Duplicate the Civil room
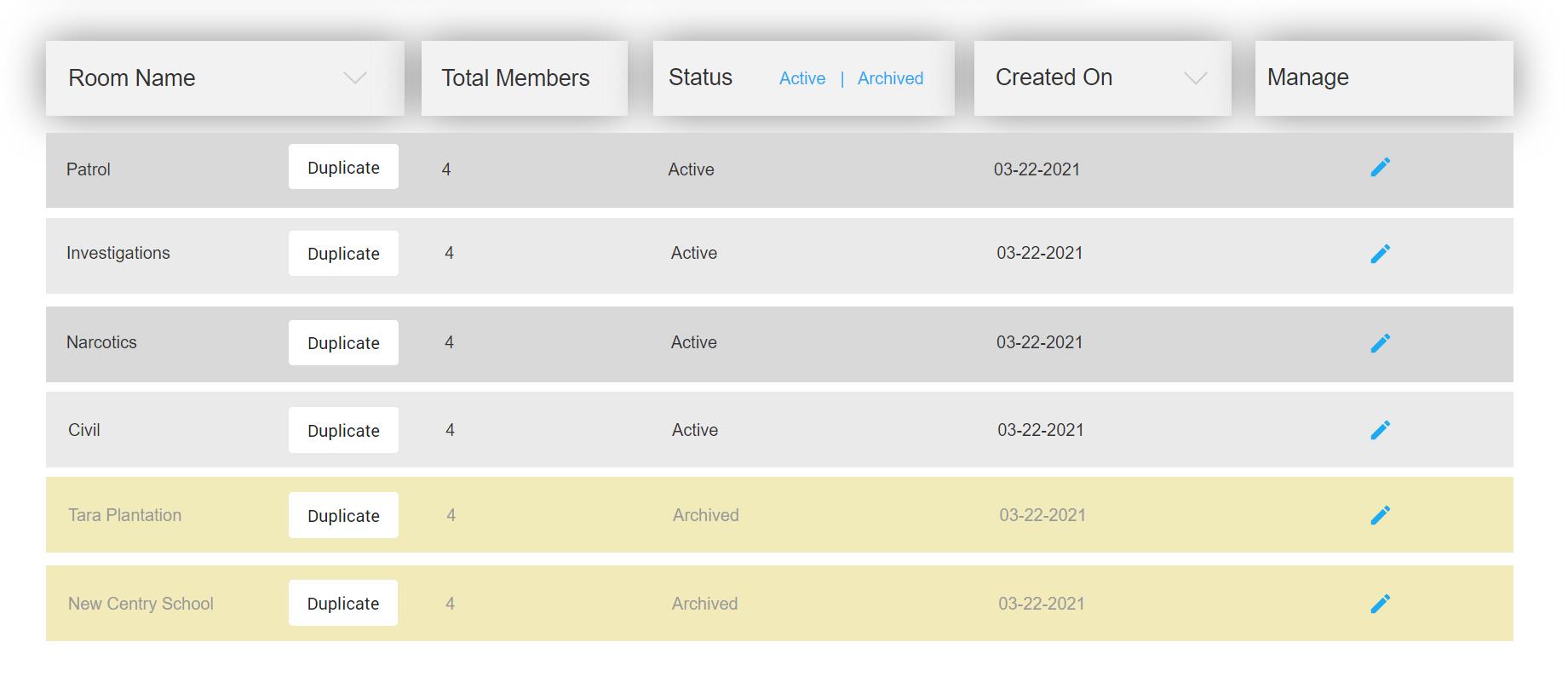Image resolution: width=1568 pixels, height=682 pixels. tap(343, 430)
